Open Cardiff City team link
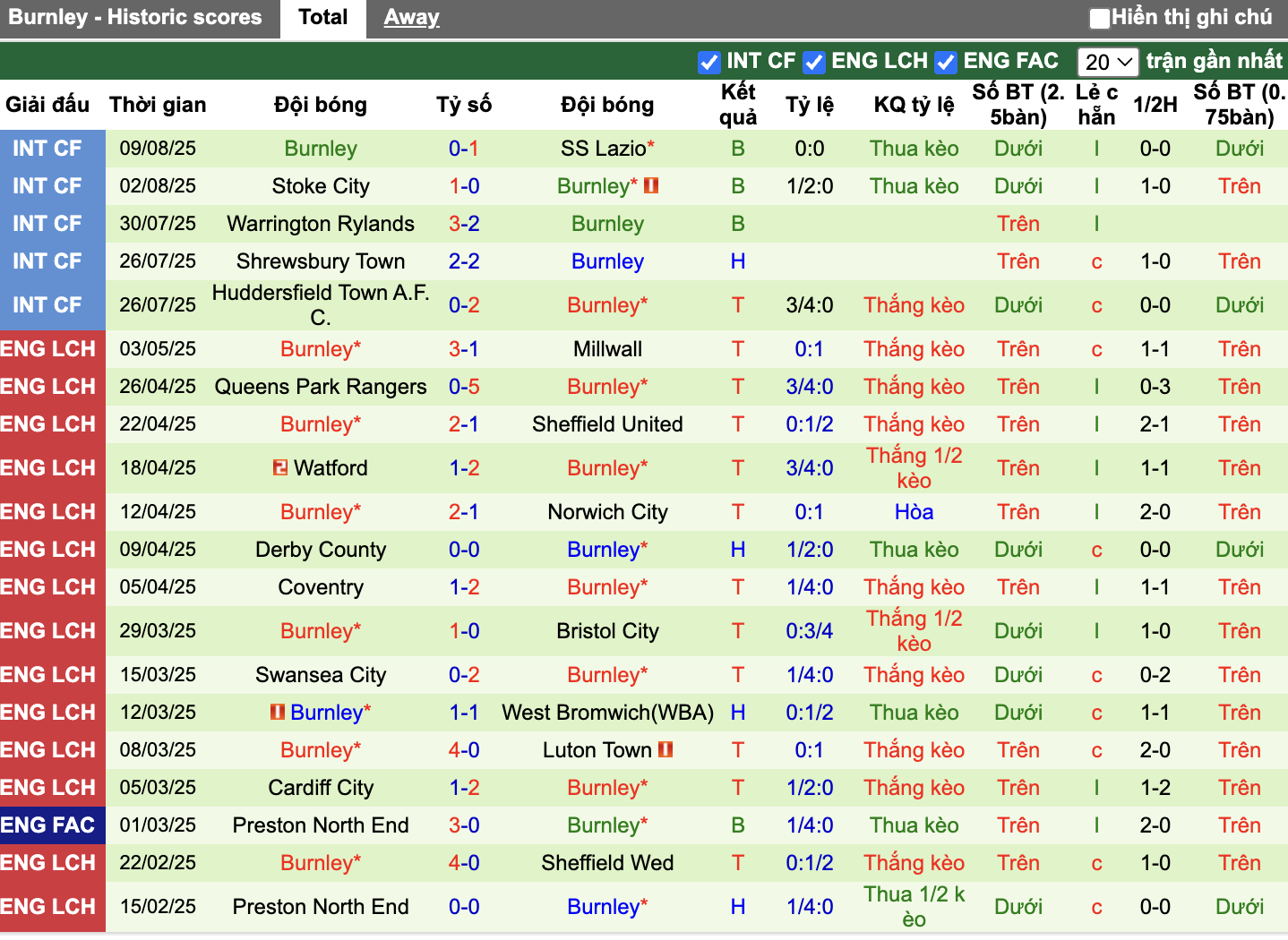Viewport: 1288px width, 940px height. 321,788
